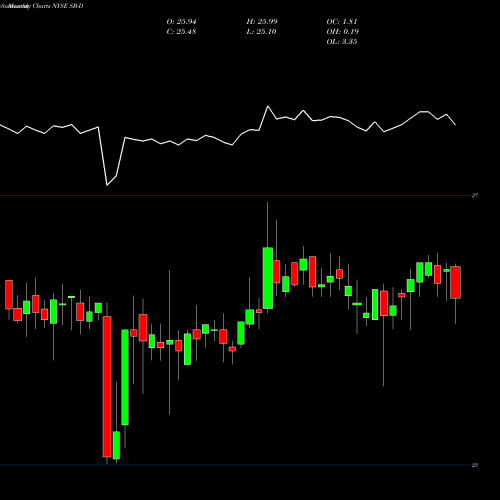The image size is (500, 500).
Task: Click the 'O: 25.94' open price value
Action: click(x=181, y=22)
